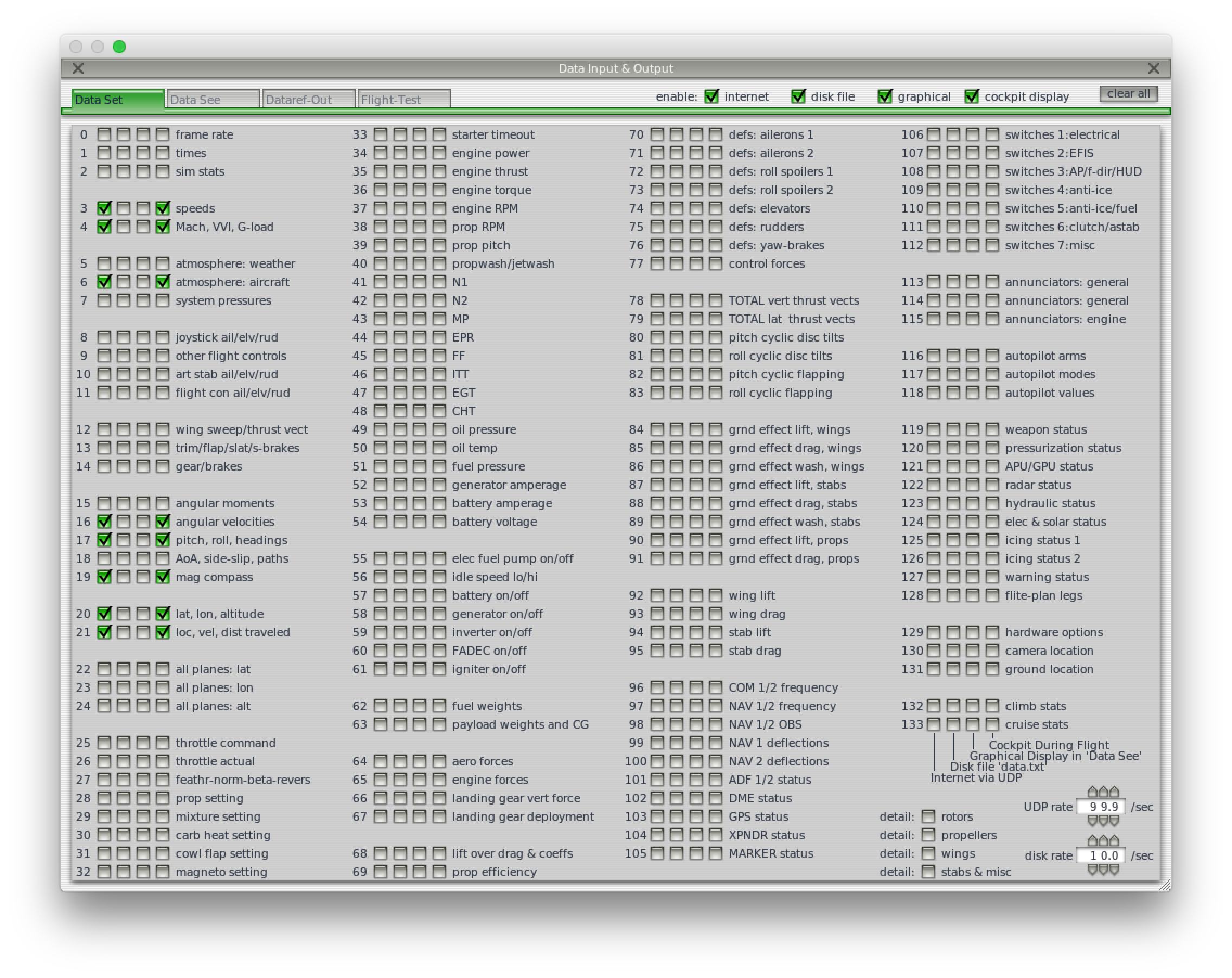The image size is (1232, 978).
Task: Click the leftmost up arrow above UDP rate
Action: pyautogui.click(x=1092, y=792)
